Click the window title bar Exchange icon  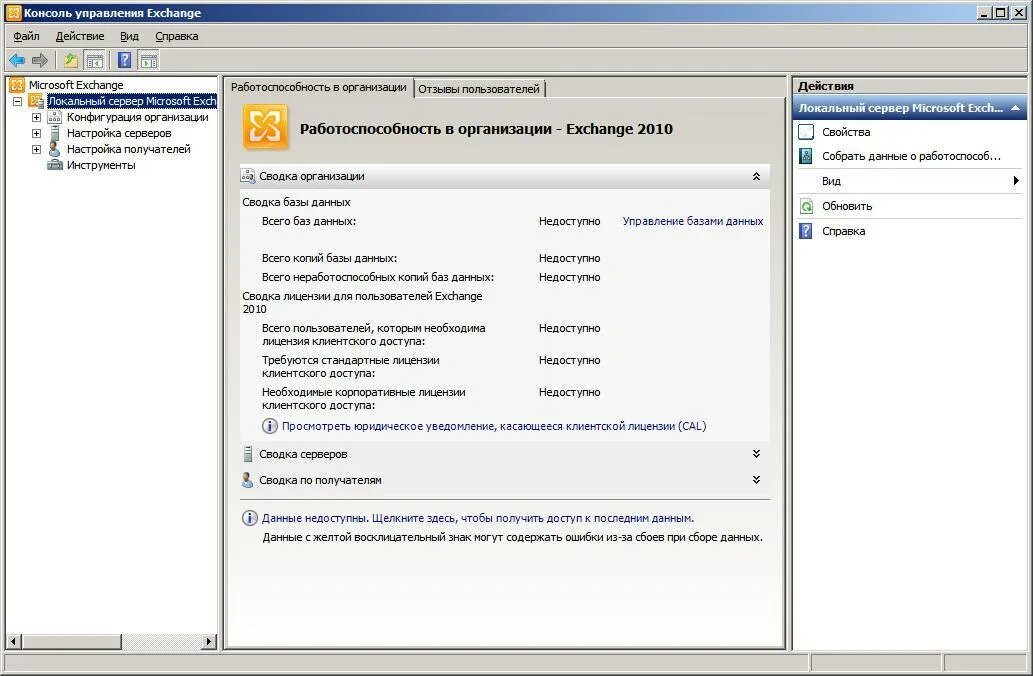[13, 13]
